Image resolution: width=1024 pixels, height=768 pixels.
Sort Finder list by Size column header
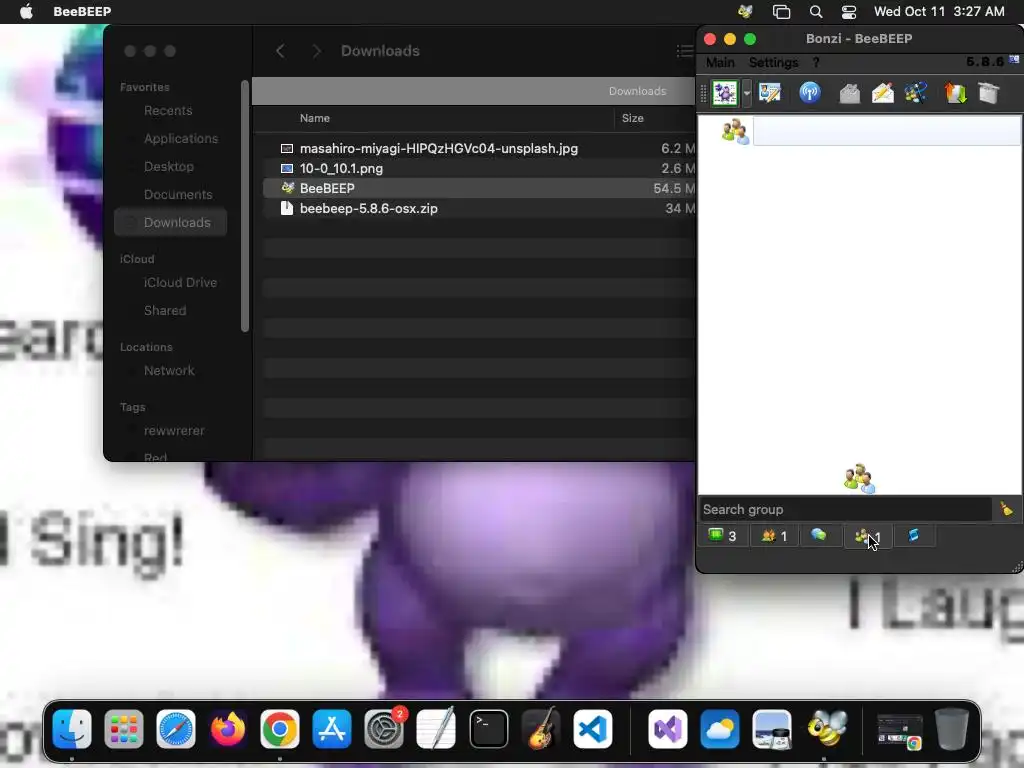632,118
